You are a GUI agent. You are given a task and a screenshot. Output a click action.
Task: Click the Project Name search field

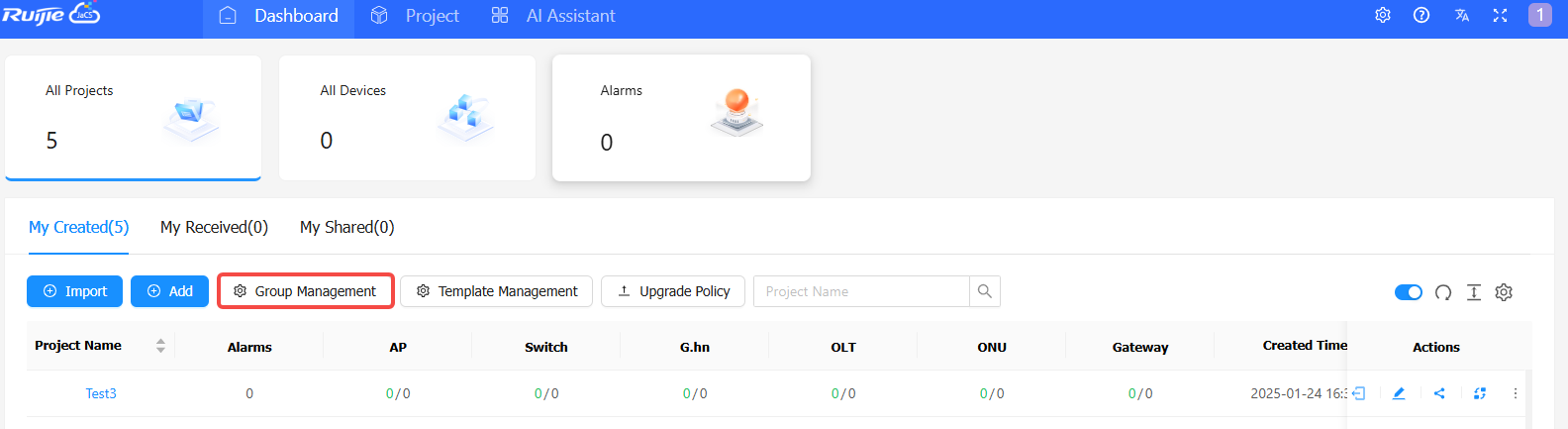(x=861, y=291)
